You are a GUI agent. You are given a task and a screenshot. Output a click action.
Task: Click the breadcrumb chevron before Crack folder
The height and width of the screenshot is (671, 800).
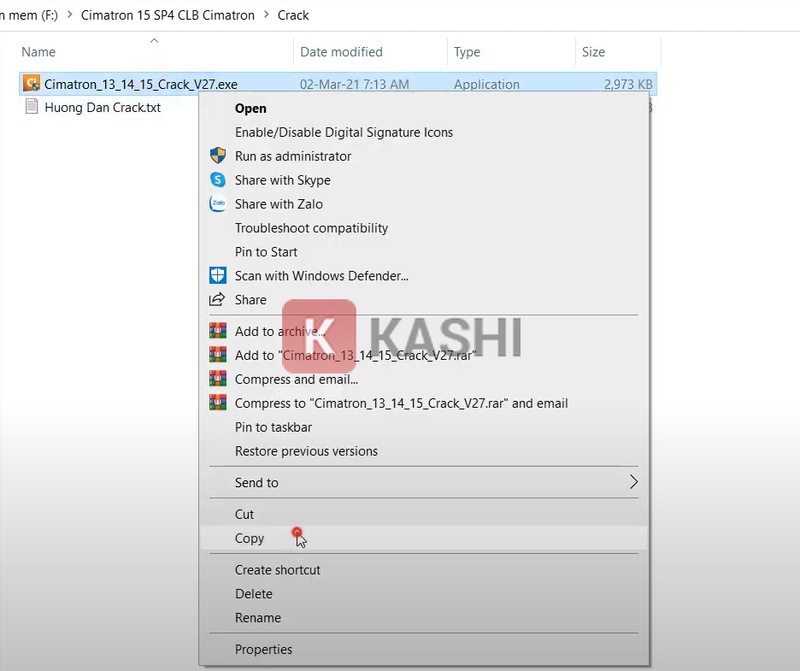(x=266, y=15)
